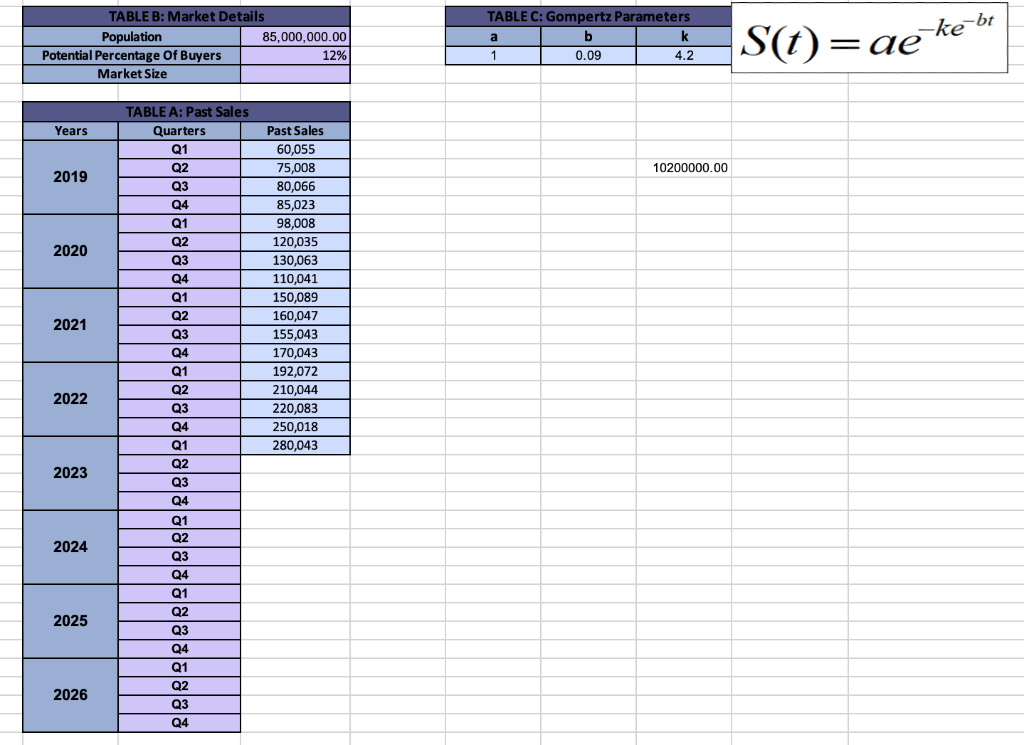Click the empty Market Size value cell
The width and height of the screenshot is (1024, 745).
(294, 73)
